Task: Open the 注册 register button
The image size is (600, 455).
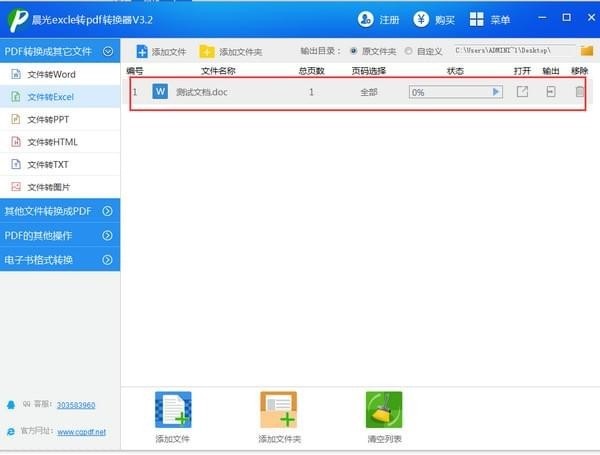Action: coord(378,19)
